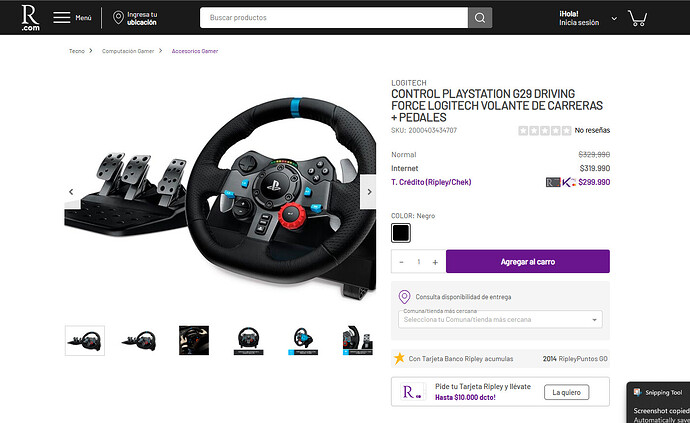Decrease quantity with minus button
Viewport: 690px width, 423px height.
tap(401, 262)
